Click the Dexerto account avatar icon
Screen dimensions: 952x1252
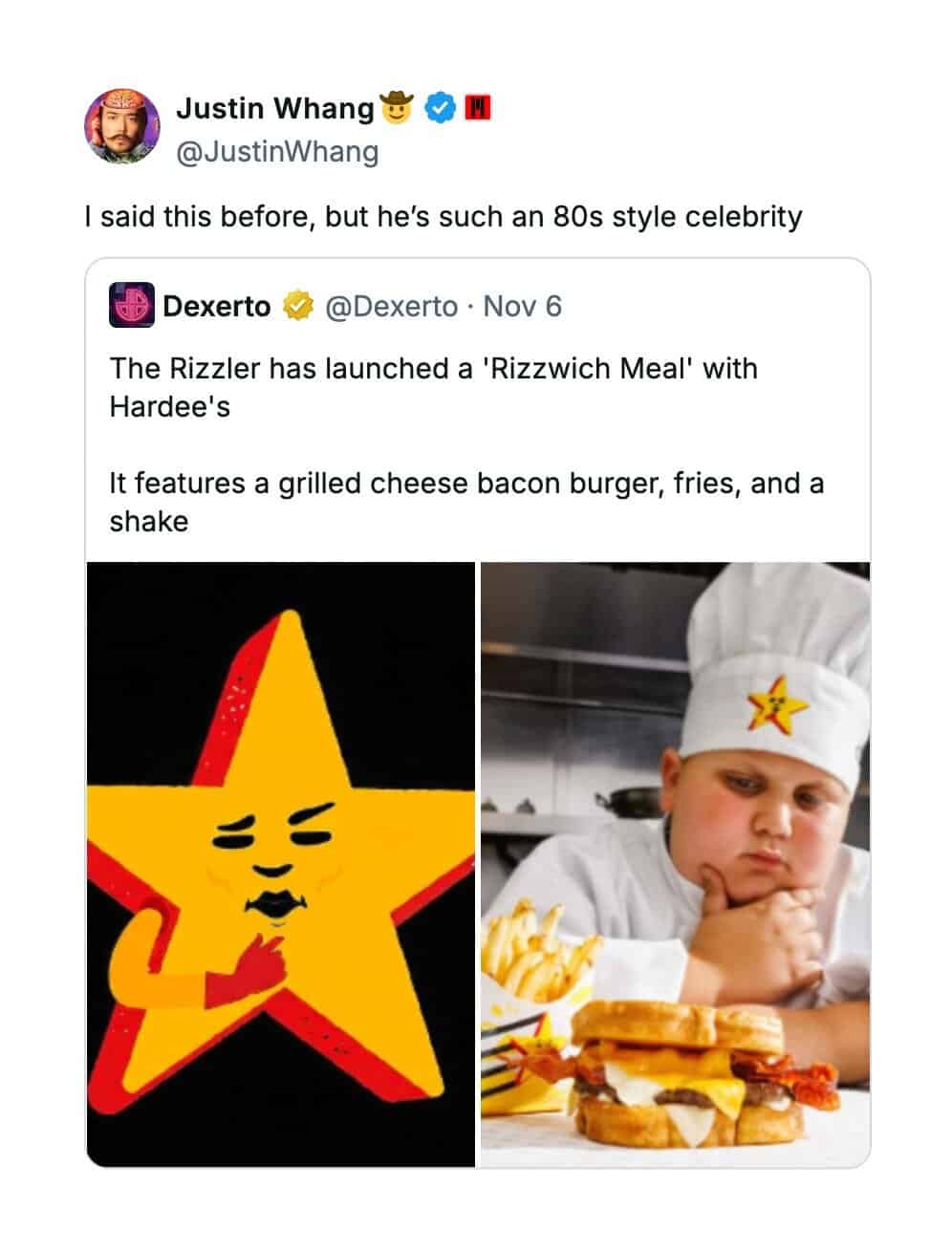tap(132, 306)
